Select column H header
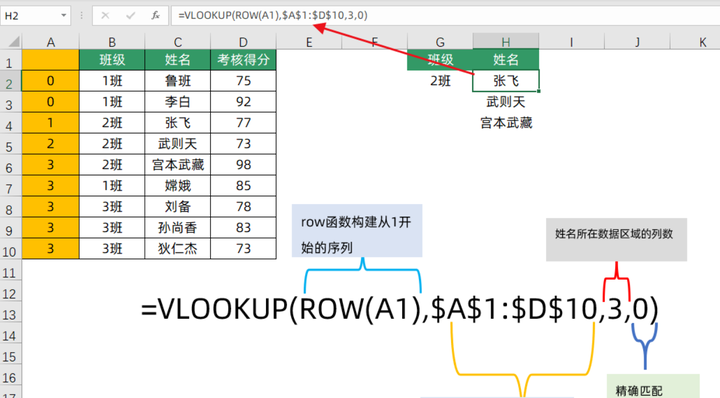Image resolution: width=720 pixels, height=398 pixels. (506, 42)
